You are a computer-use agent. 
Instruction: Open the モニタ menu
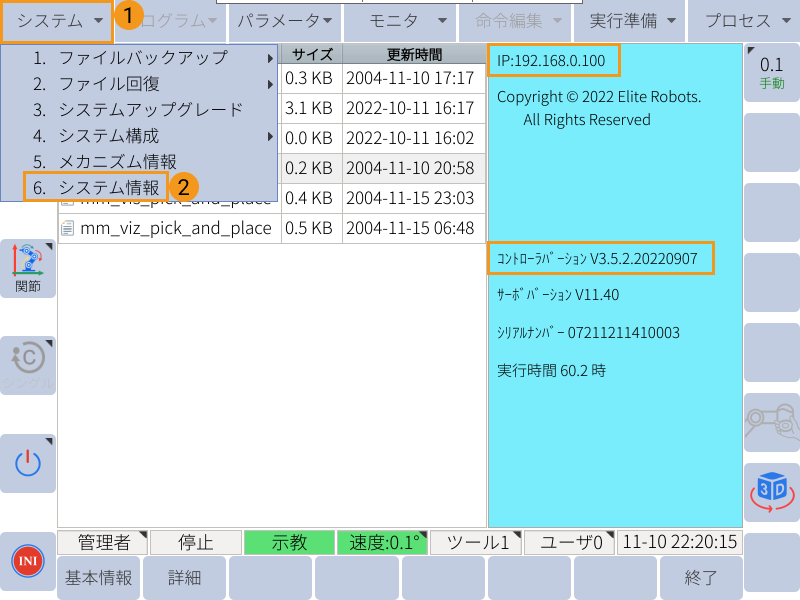coord(400,21)
